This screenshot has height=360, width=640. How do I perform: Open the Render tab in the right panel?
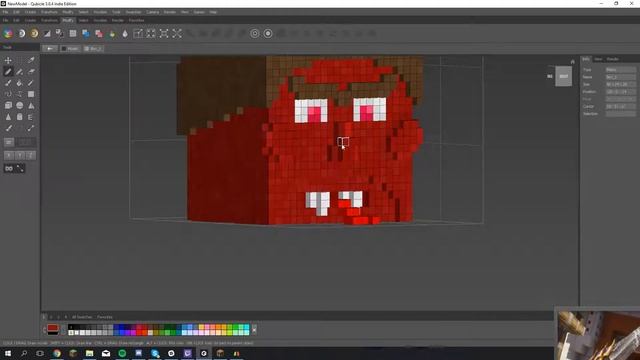tap(612, 59)
